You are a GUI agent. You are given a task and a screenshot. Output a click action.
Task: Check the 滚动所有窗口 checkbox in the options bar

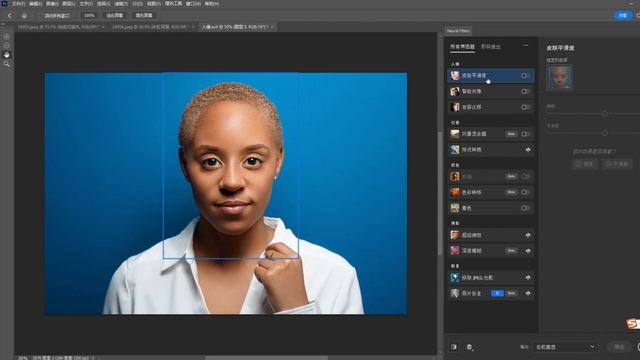[40, 16]
